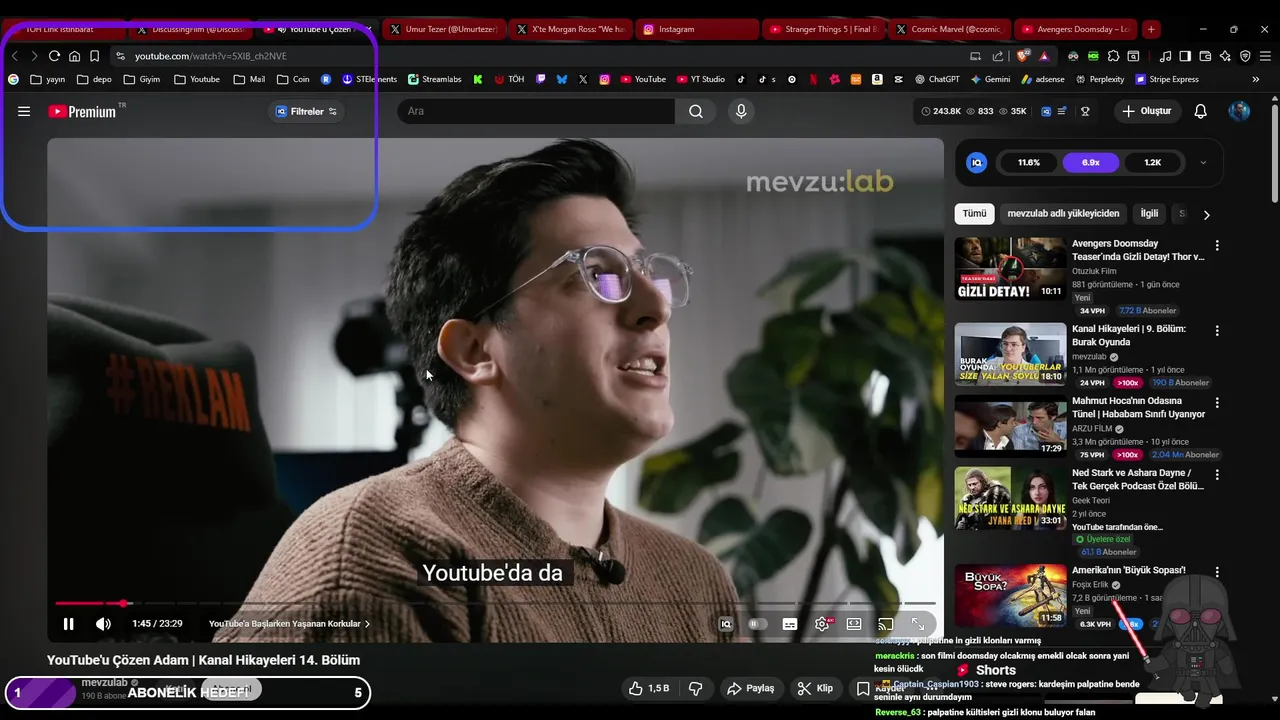Enter fullscreen mode
Screen dimensions: 1280x720
pos(917,624)
